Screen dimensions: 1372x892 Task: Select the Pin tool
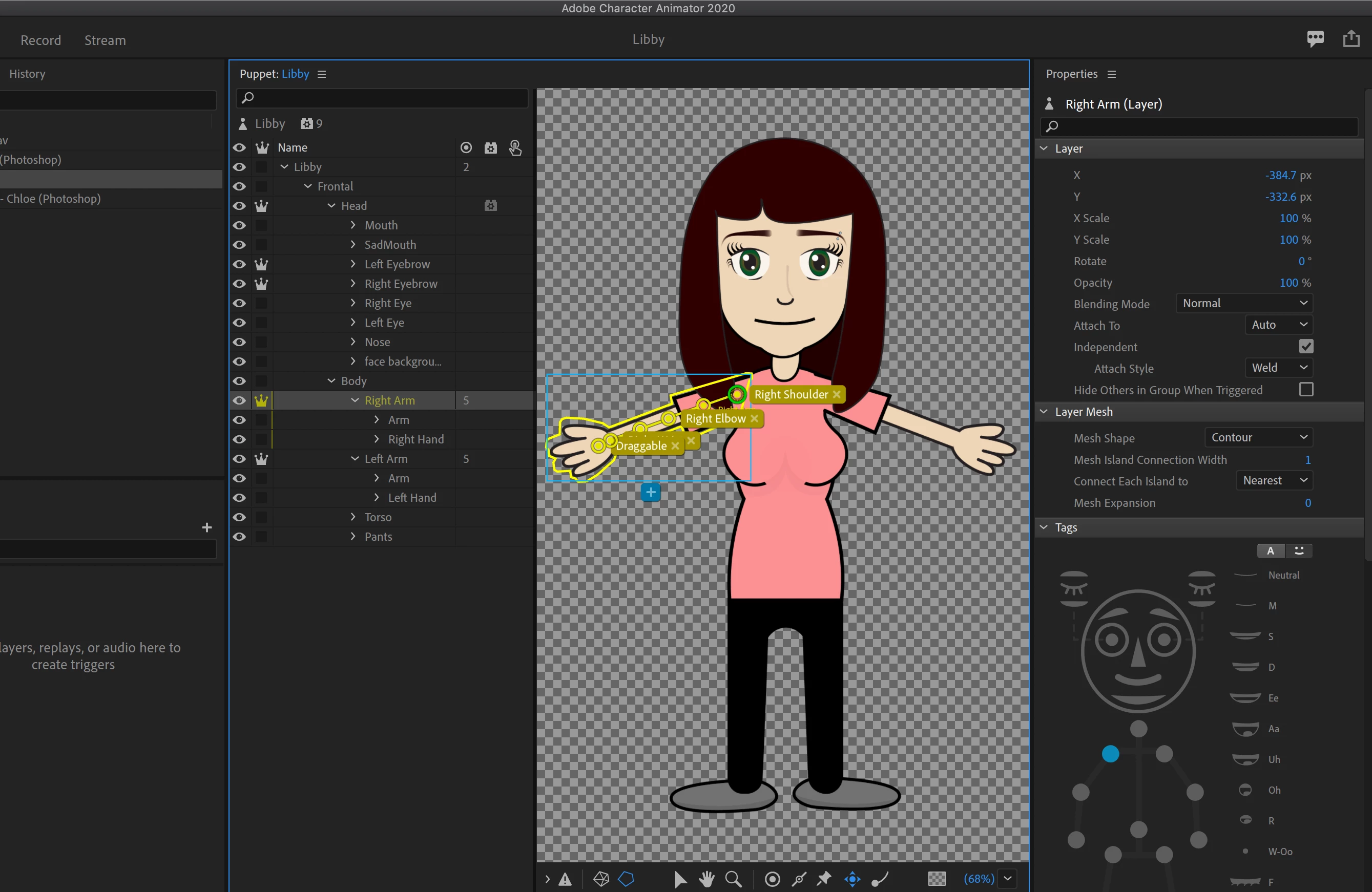(824, 879)
